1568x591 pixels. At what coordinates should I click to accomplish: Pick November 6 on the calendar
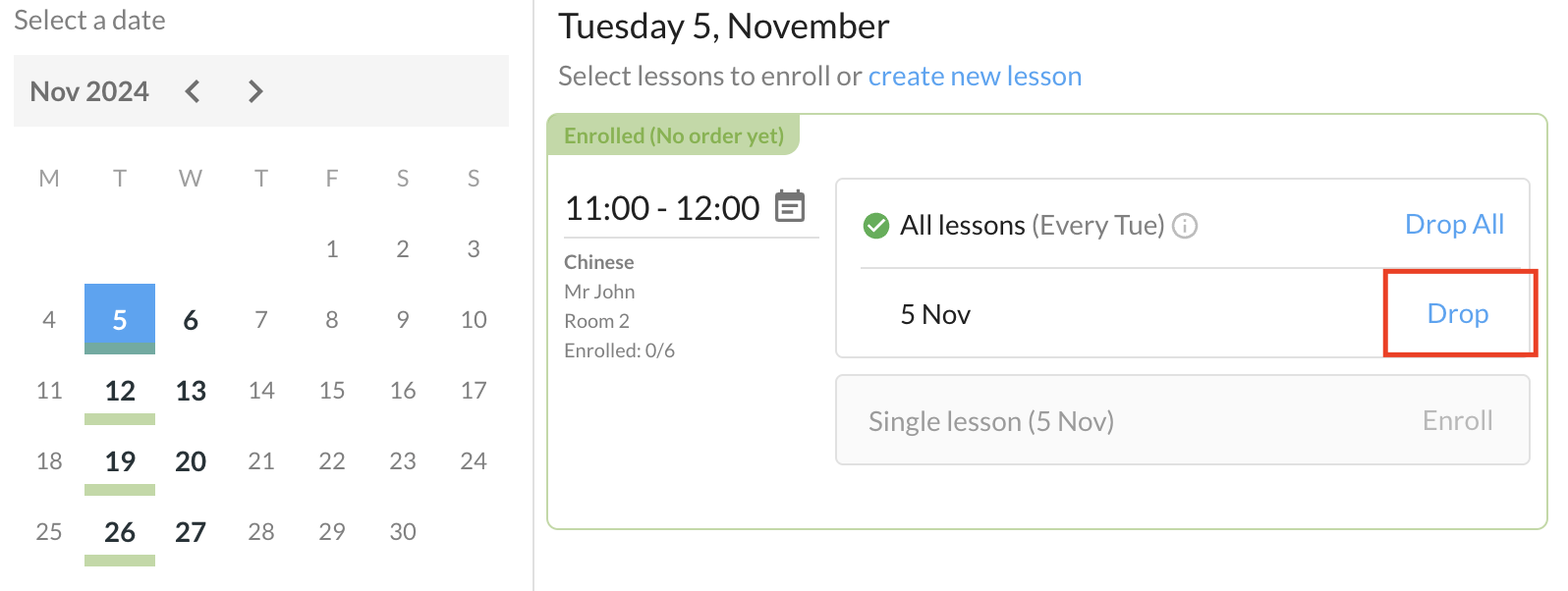(x=191, y=320)
